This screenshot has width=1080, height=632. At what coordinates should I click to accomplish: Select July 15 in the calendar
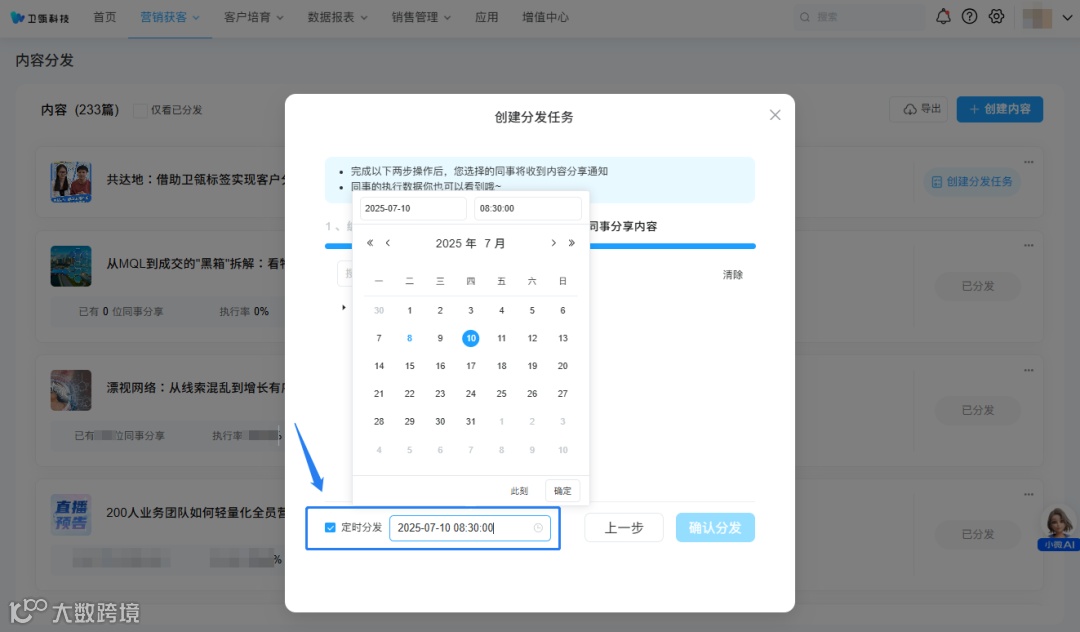pyautogui.click(x=409, y=366)
